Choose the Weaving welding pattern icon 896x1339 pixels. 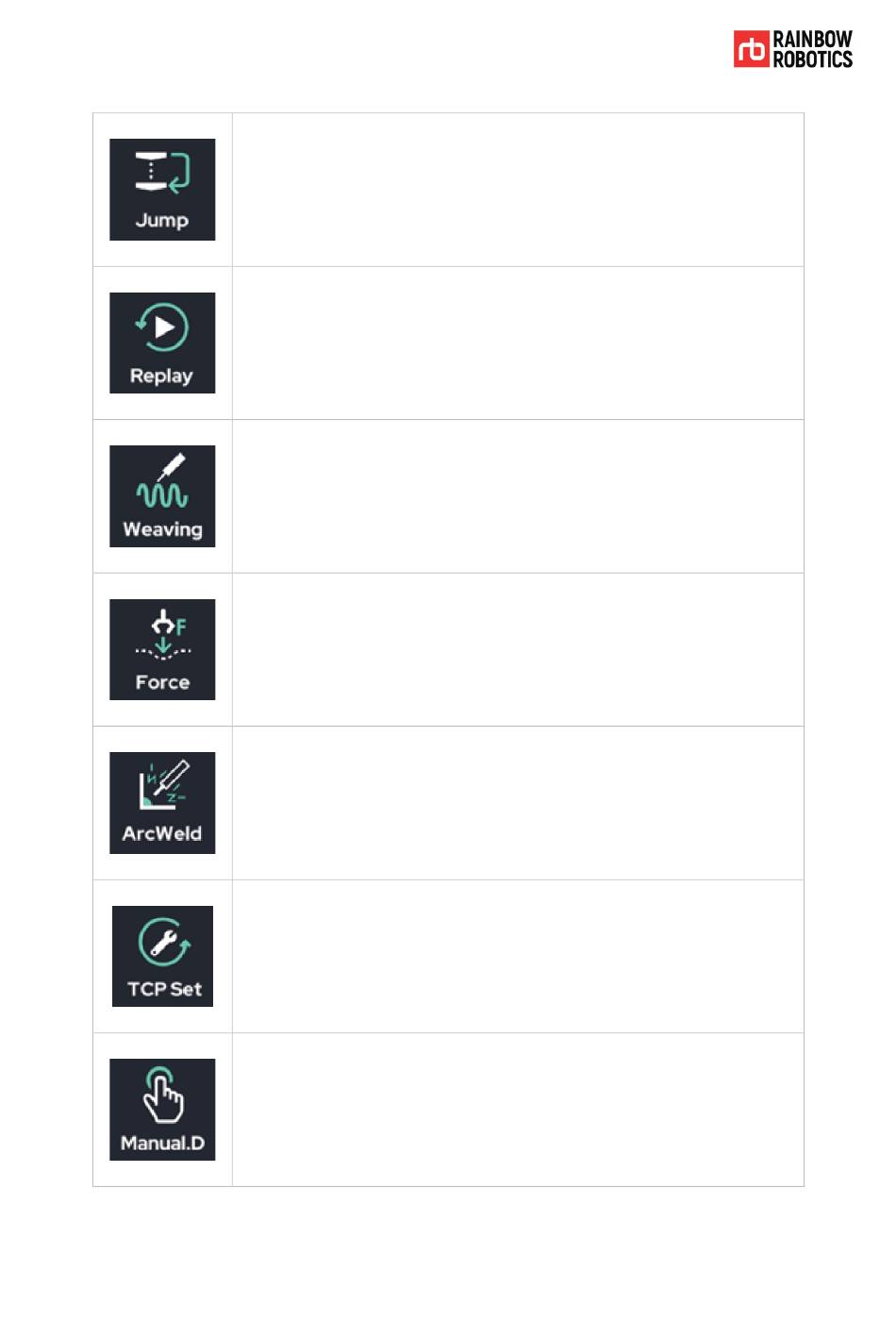click(162, 496)
